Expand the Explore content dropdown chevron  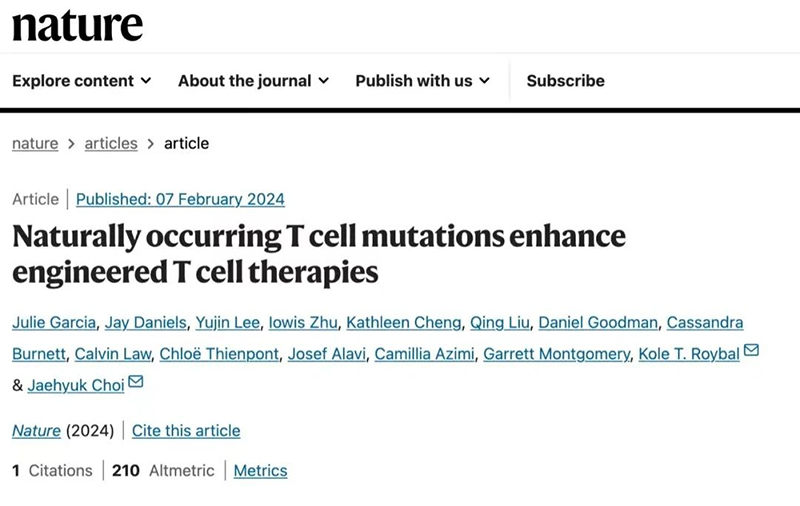(146, 81)
